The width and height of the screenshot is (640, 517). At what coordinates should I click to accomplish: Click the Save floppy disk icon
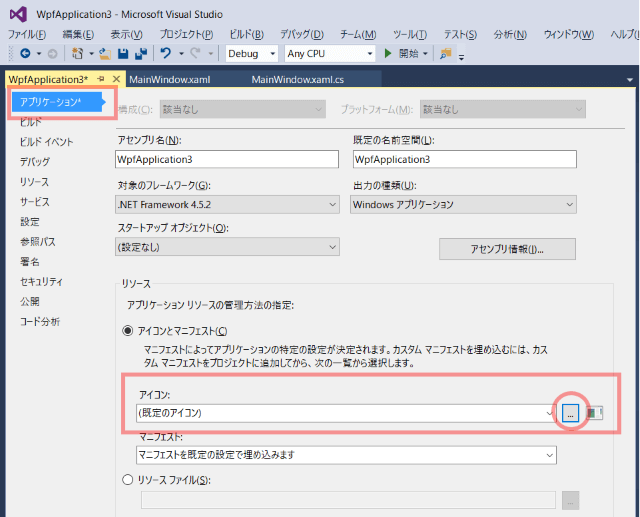click(123, 53)
